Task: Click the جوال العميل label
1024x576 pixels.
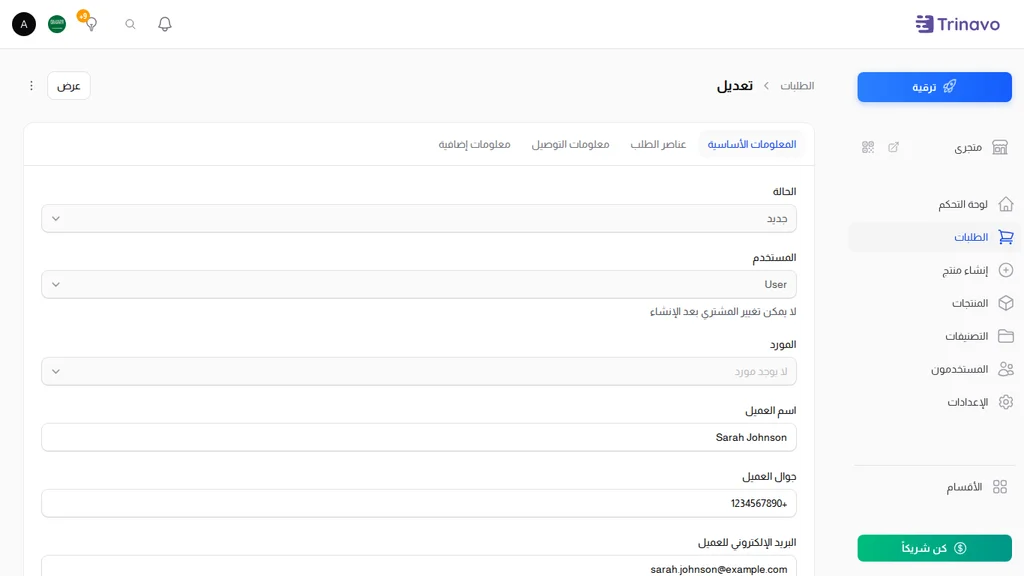Action: click(769, 476)
